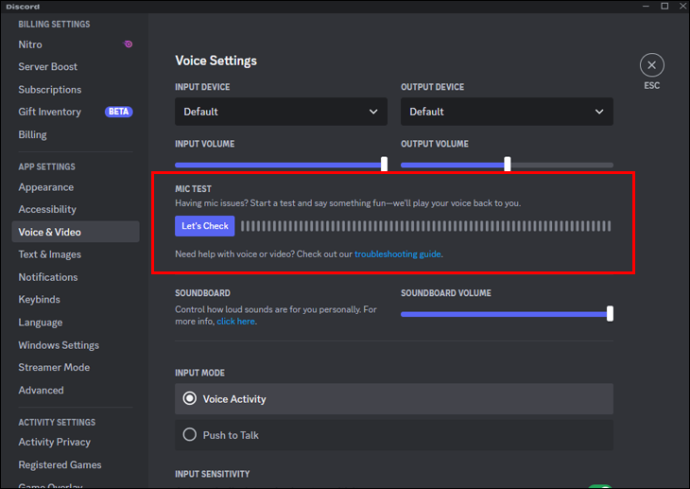Open the troubleshooting guide link
The height and width of the screenshot is (489, 690).
point(397,254)
